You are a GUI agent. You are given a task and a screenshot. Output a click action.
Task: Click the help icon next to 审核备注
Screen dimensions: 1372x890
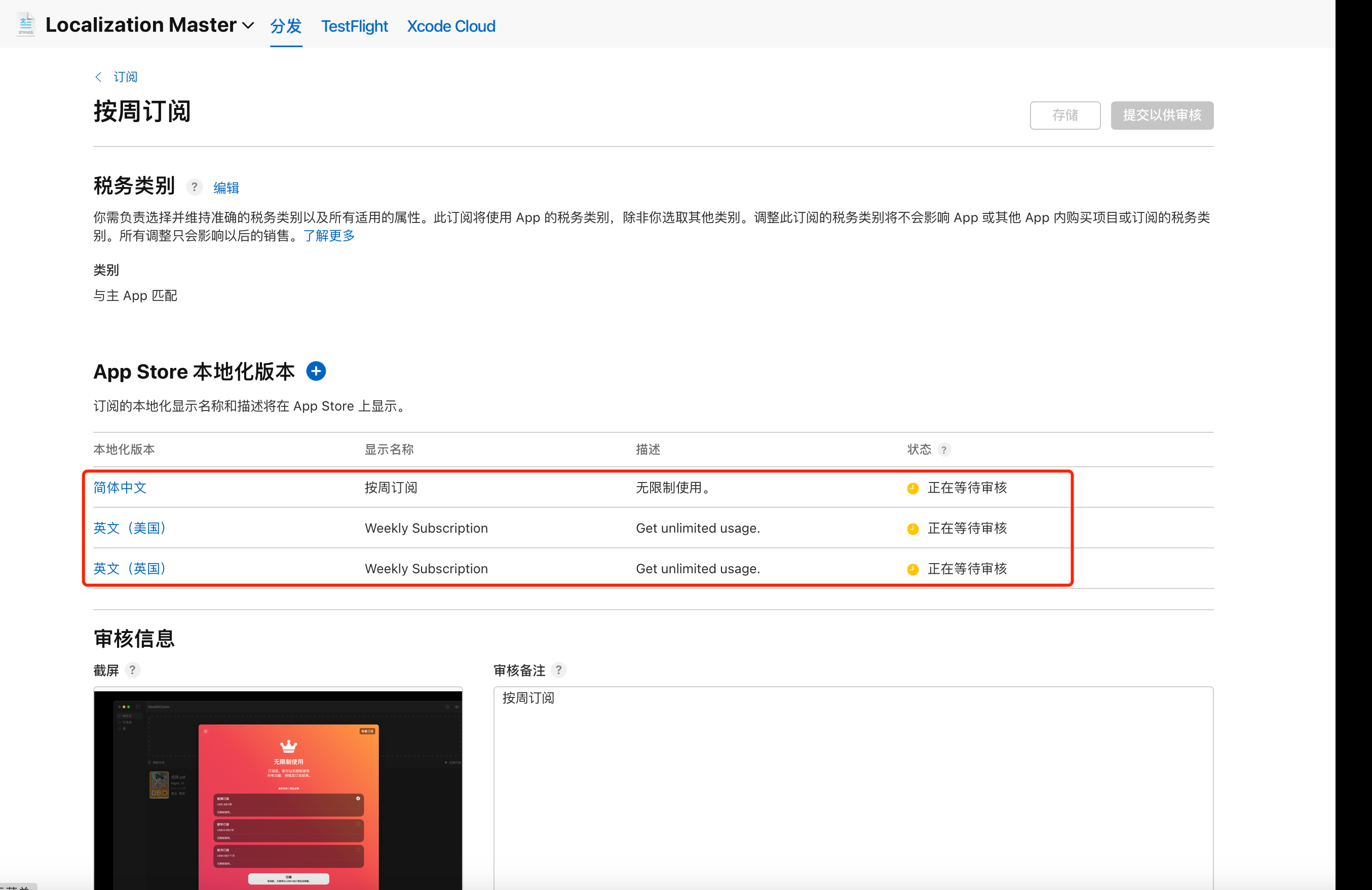coord(558,670)
